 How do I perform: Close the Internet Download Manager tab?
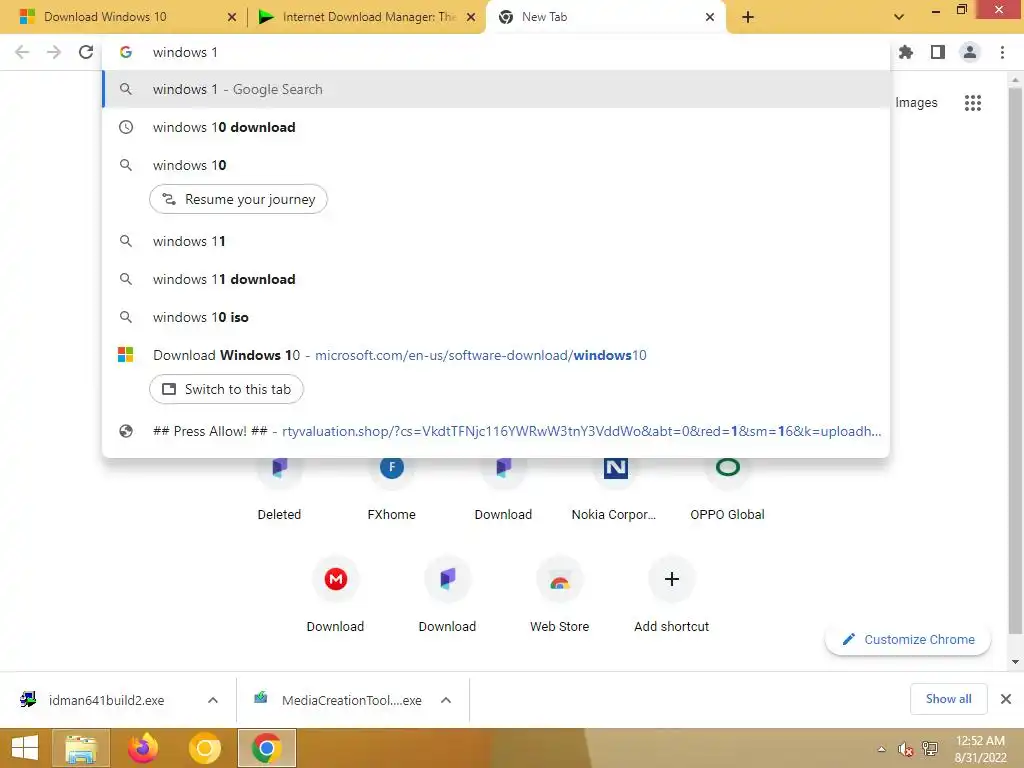(x=470, y=17)
